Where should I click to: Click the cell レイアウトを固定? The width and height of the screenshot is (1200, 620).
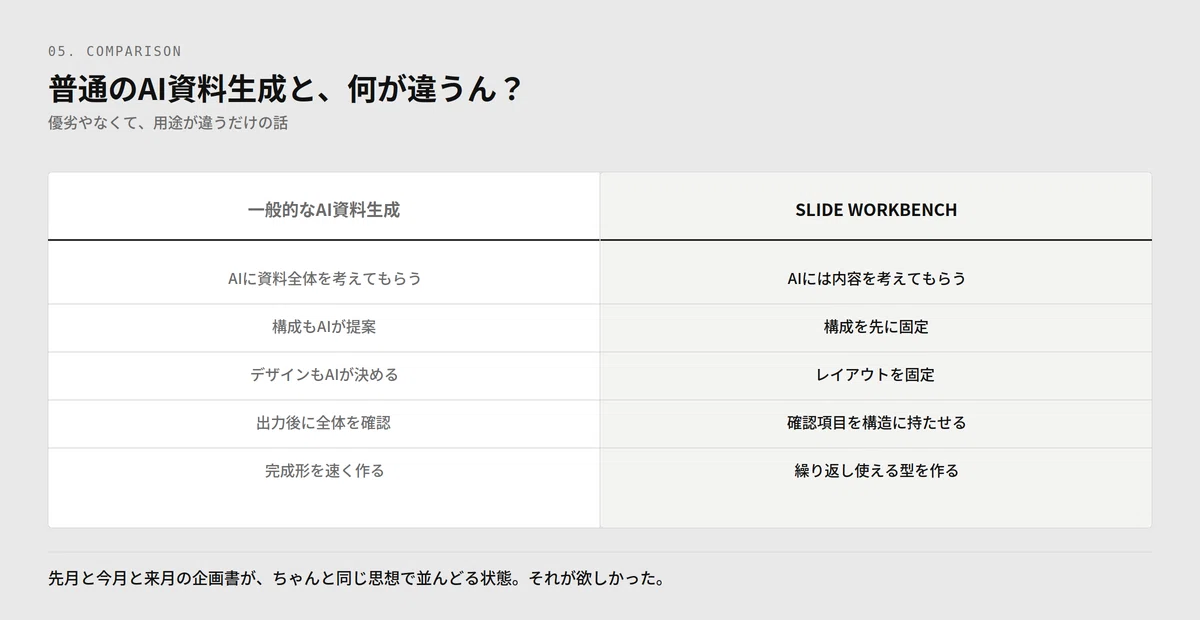point(876,375)
